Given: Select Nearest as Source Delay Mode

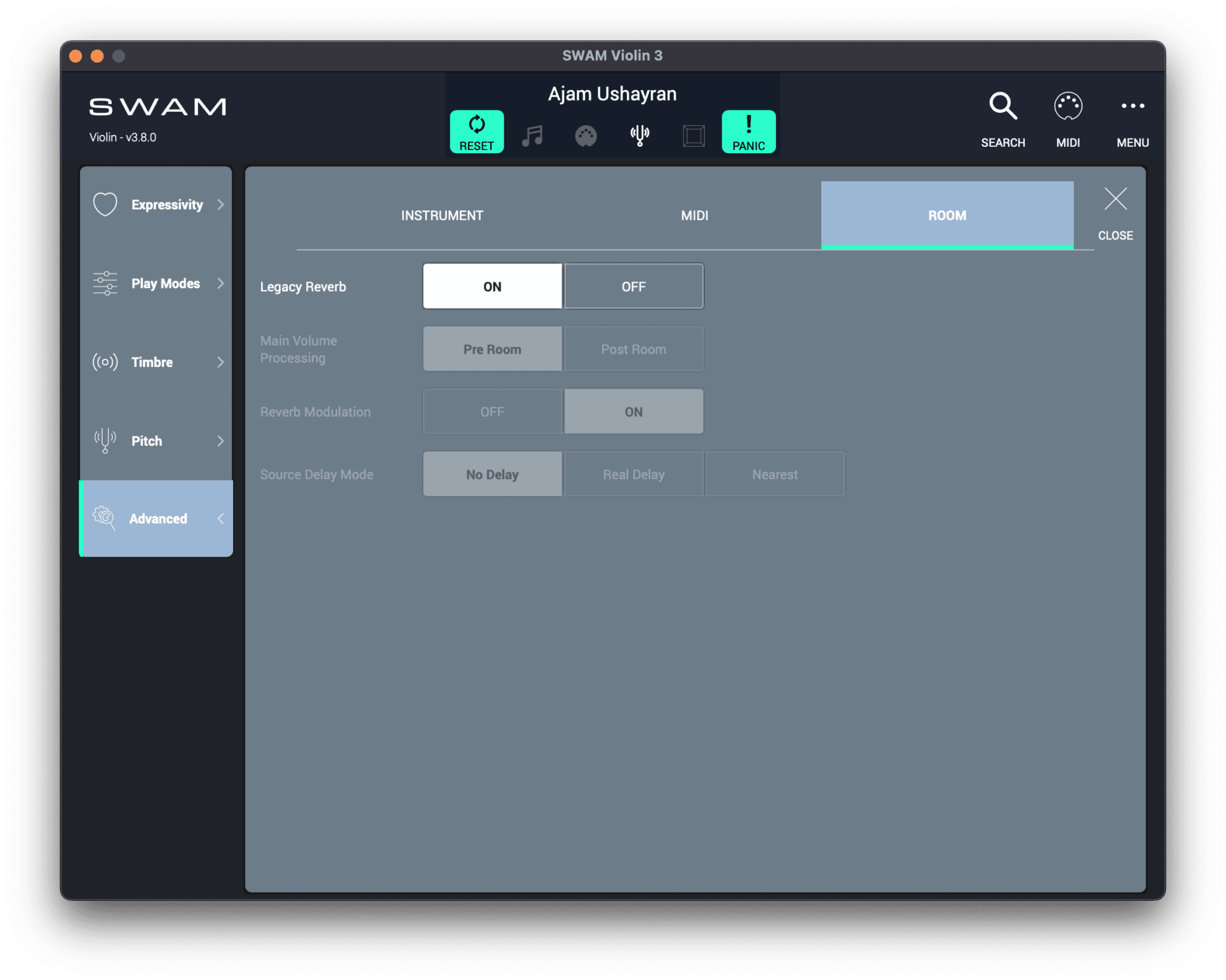Looking at the screenshot, I should (775, 474).
